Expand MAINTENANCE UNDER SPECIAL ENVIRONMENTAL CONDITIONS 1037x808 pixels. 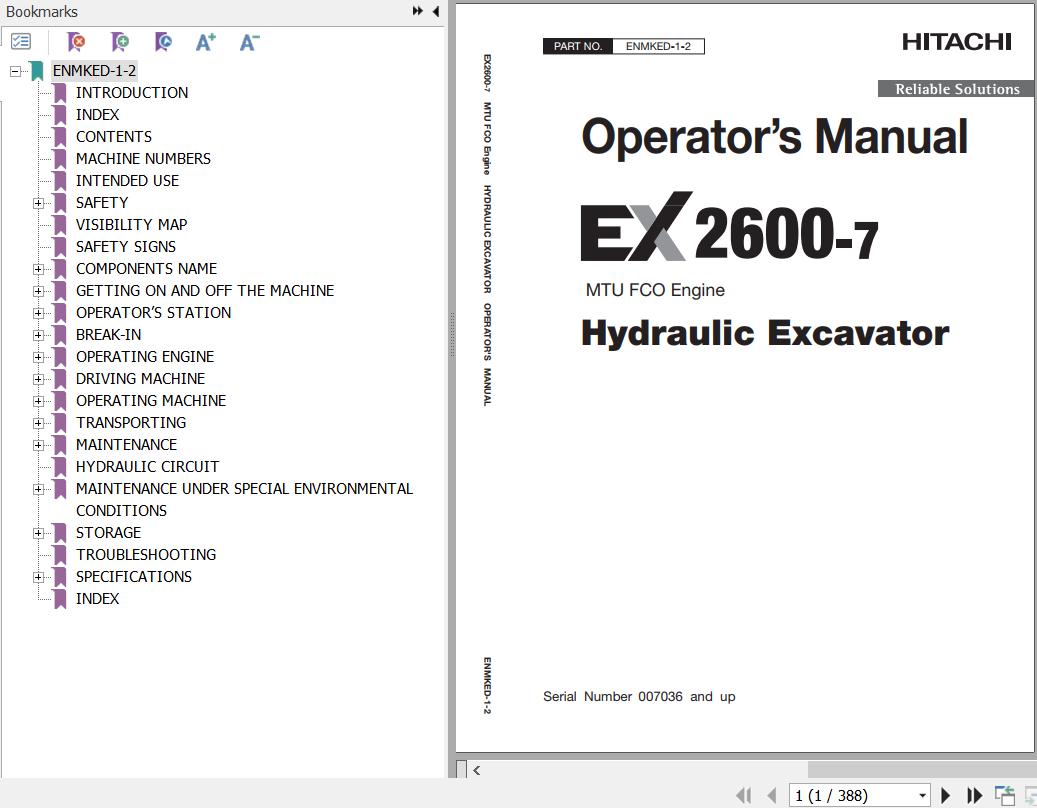point(38,489)
